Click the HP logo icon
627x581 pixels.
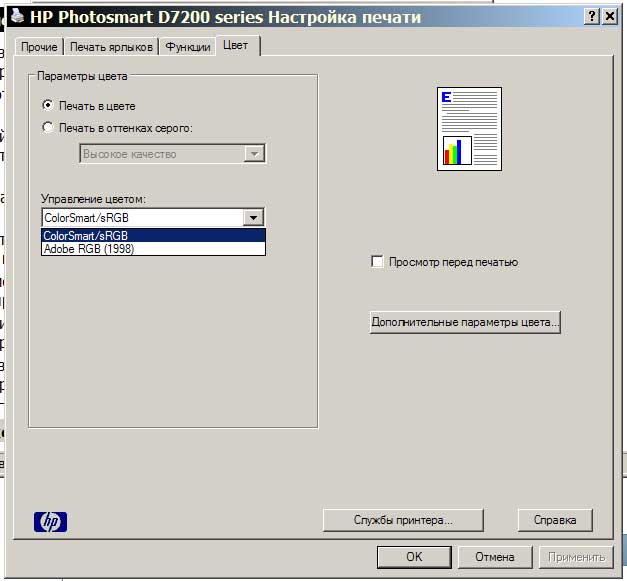[50, 522]
